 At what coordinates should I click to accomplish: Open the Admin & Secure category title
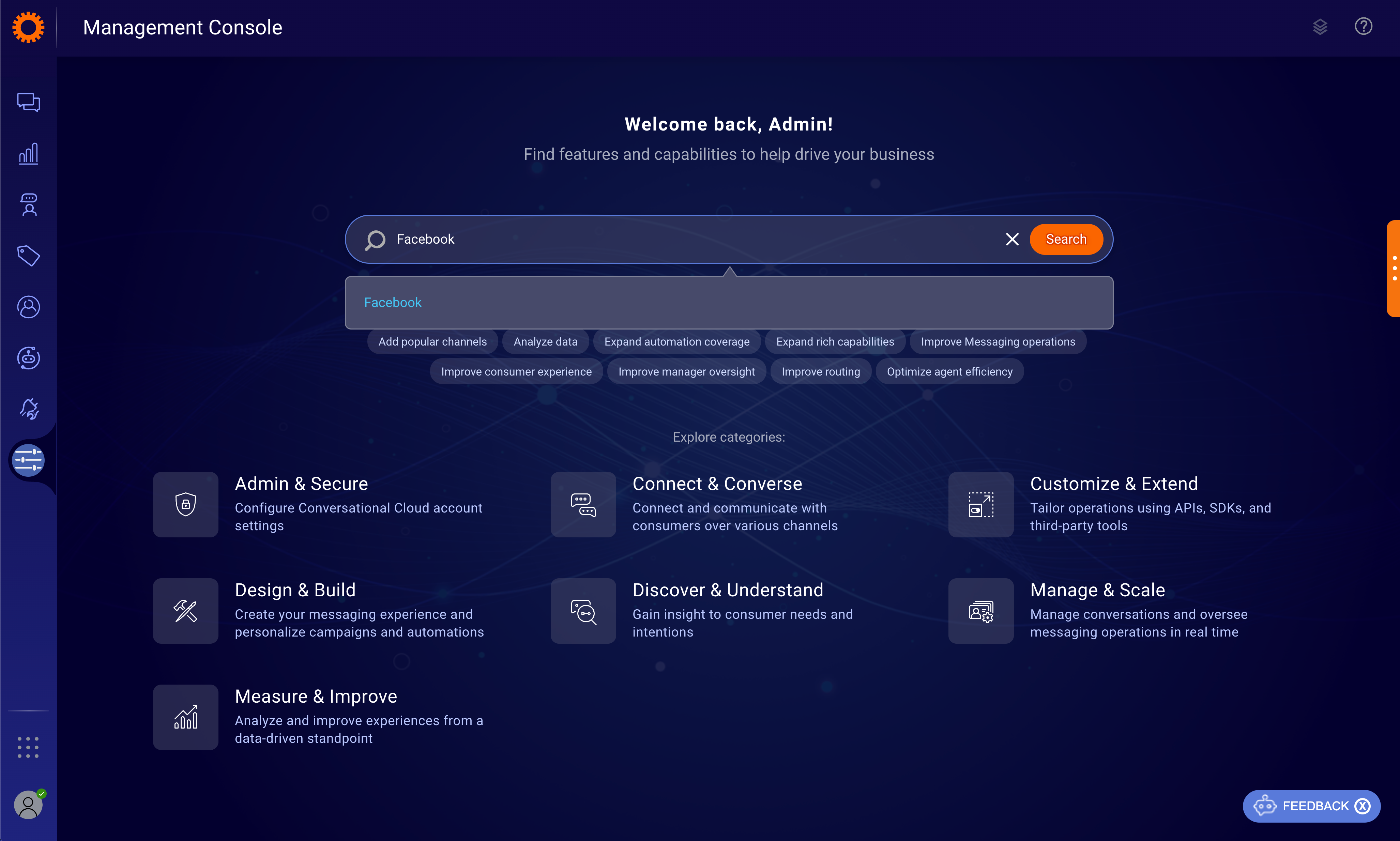tap(301, 484)
